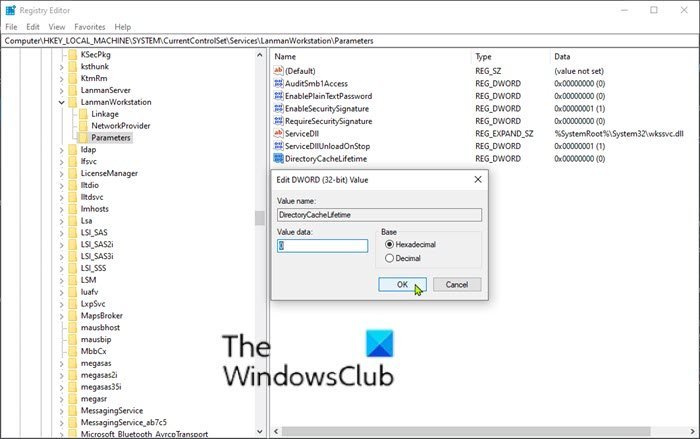This screenshot has width=700, height=439.
Task: Click the EnablePlainTextPassword DWORD icon
Action: (279, 96)
